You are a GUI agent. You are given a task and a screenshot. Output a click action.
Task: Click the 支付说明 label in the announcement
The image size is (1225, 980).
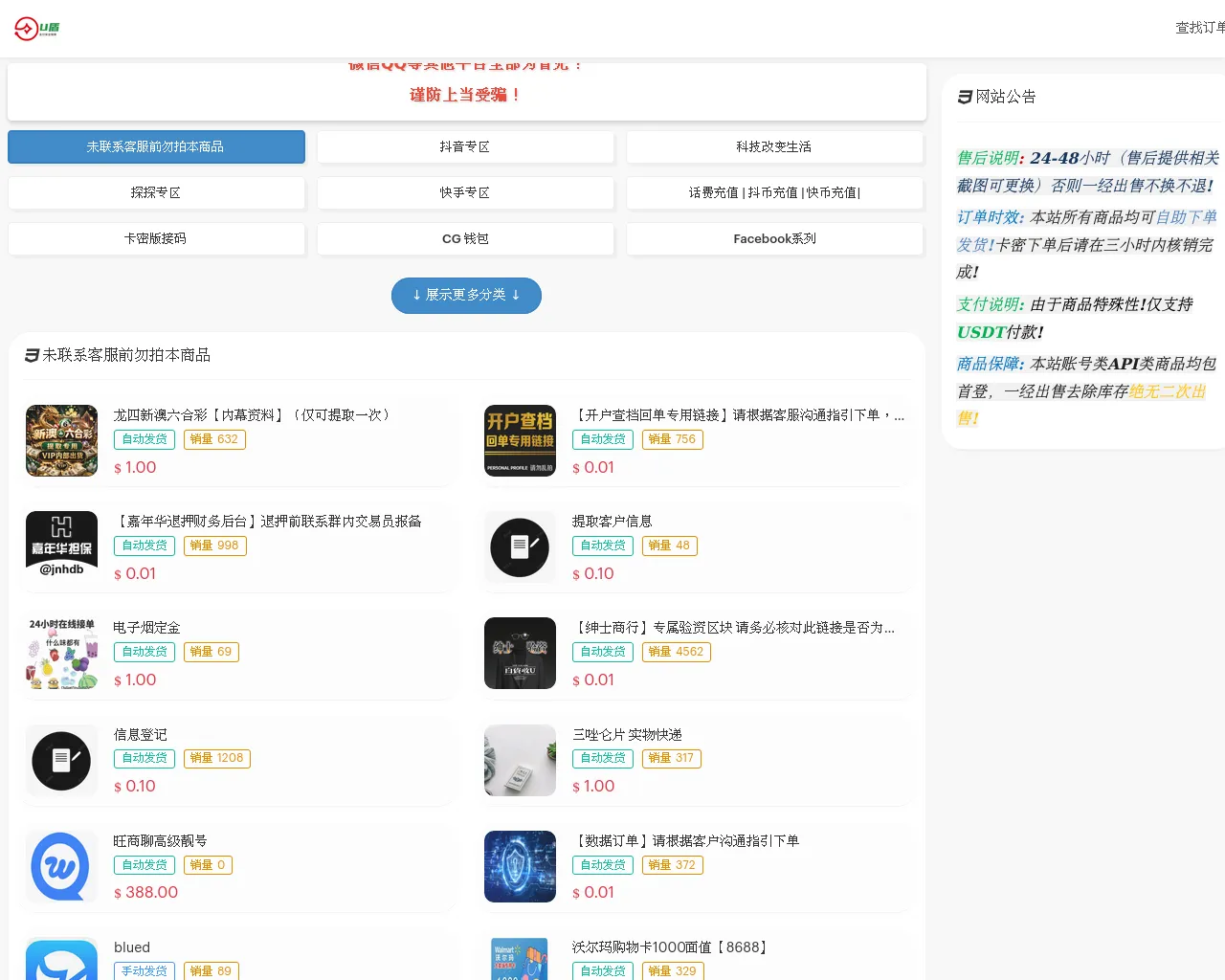coord(991,304)
